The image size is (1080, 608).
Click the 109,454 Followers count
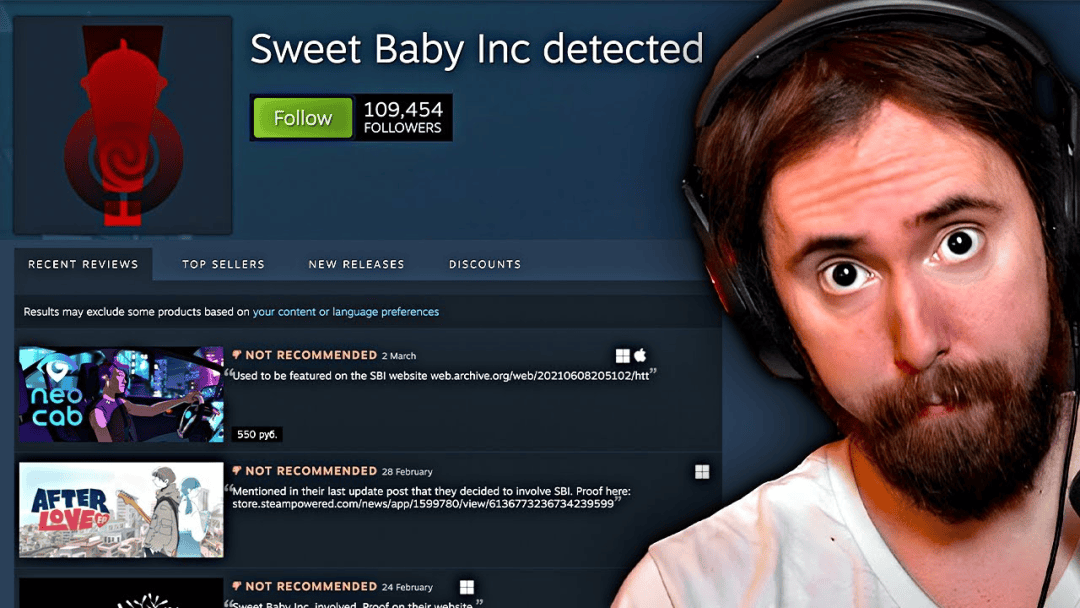pos(403,118)
